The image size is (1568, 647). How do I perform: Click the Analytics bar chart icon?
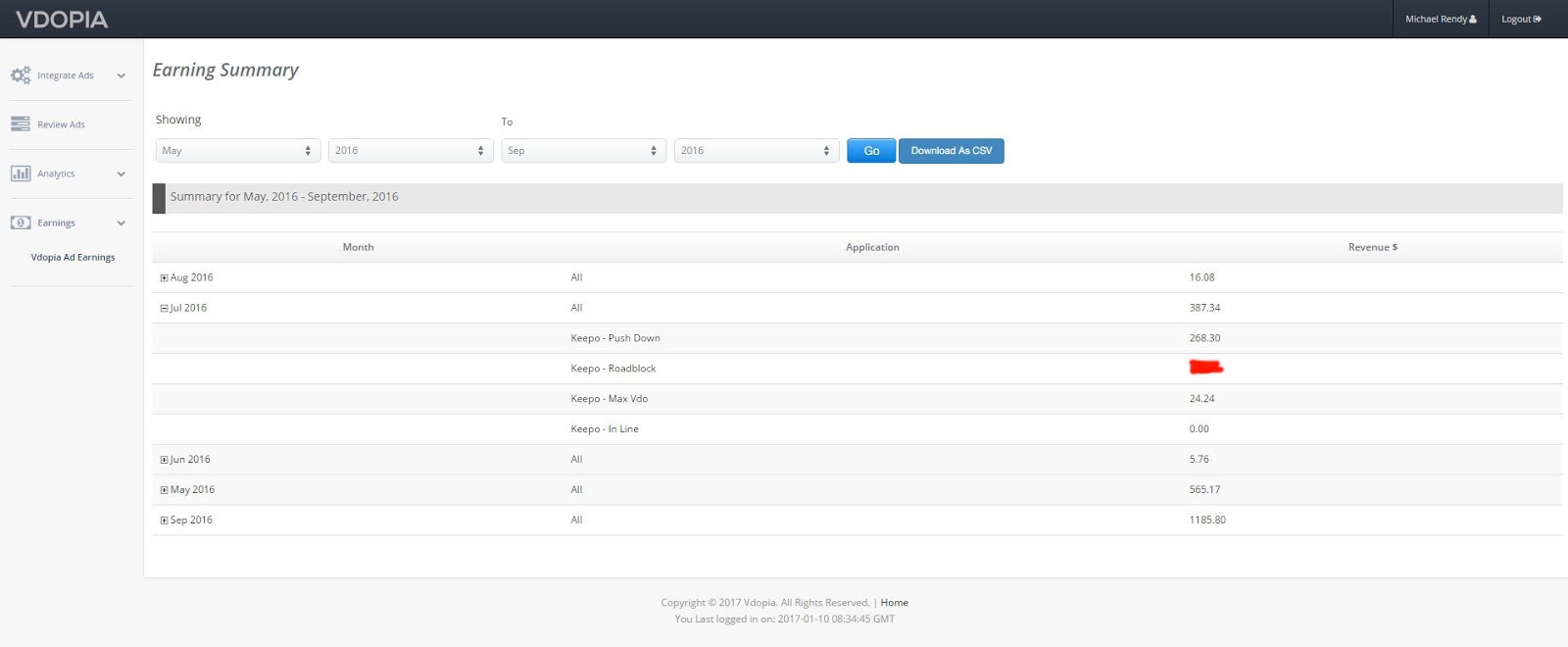coord(21,174)
